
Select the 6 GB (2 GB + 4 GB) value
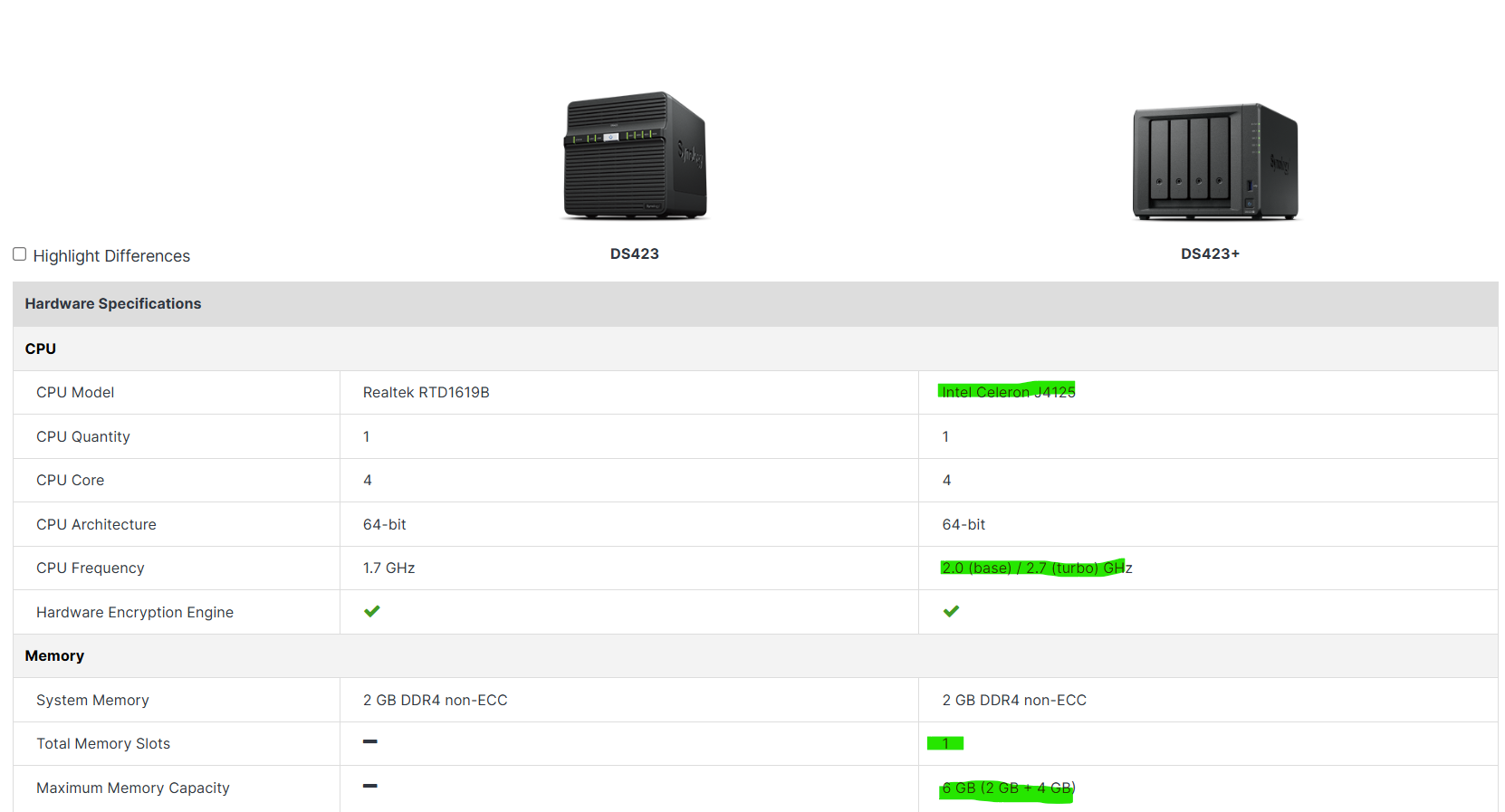[1009, 788]
